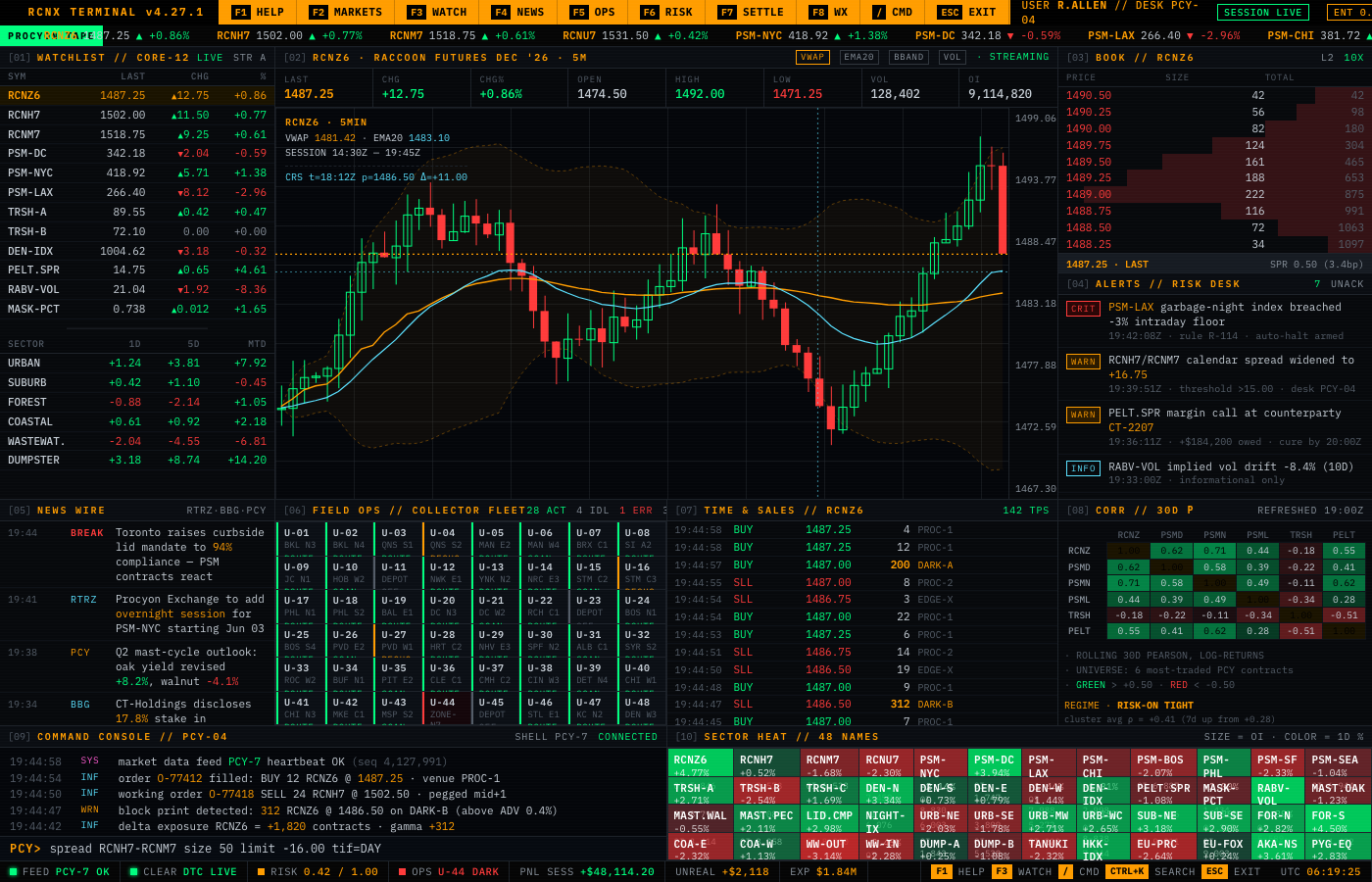
Task: Click the 200 lot DARK-A trade row
Action: pos(862,564)
